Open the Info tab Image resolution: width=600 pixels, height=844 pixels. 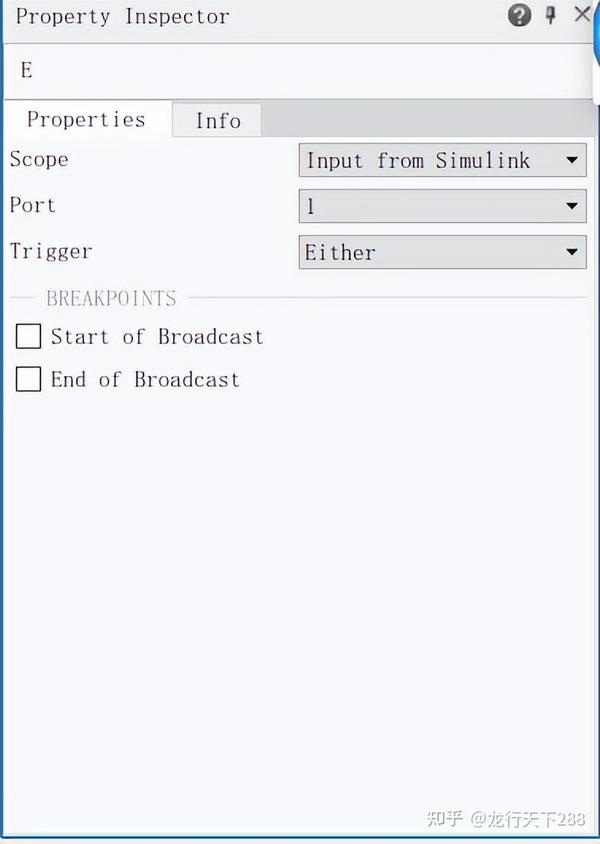[217, 121]
